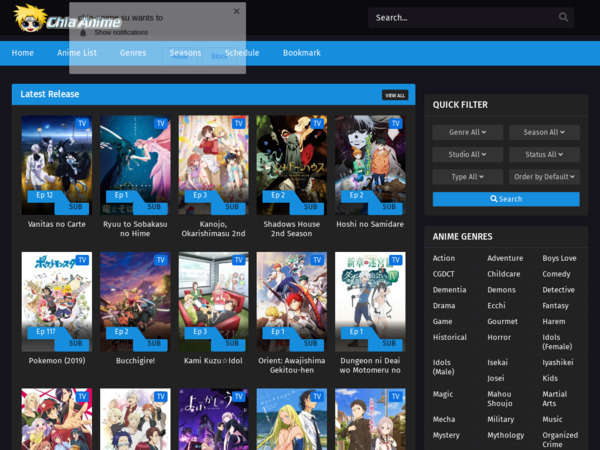Select the Mystery genre
600x450 pixels.
point(446,435)
